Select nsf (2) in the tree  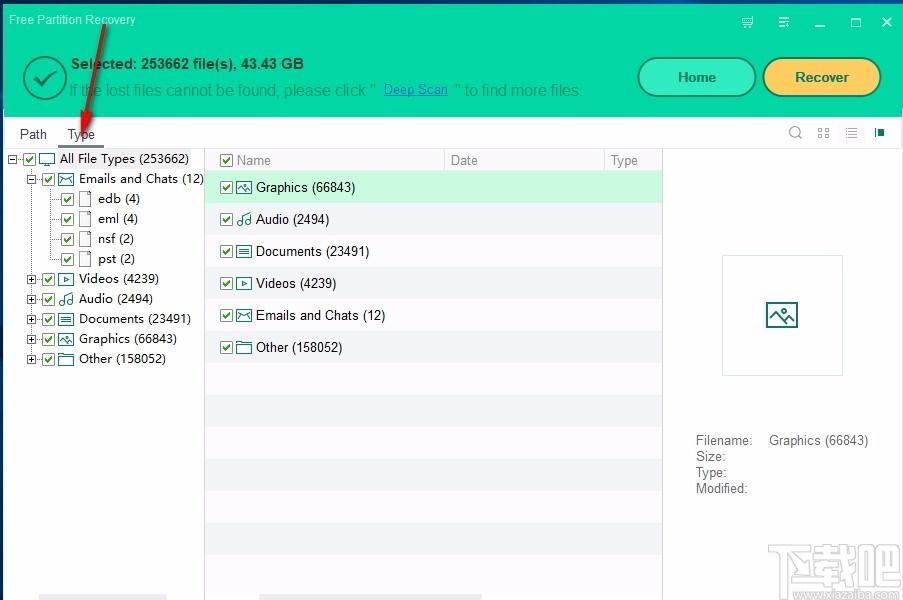pos(116,239)
